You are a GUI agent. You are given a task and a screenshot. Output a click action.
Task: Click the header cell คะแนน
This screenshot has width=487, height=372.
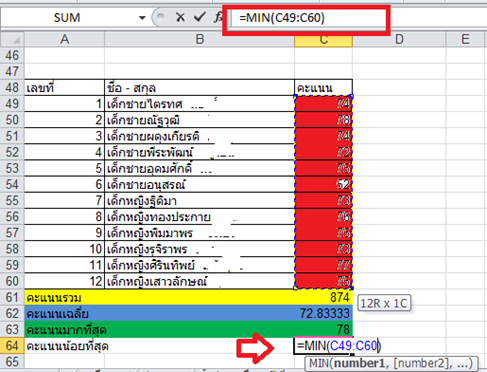point(323,88)
